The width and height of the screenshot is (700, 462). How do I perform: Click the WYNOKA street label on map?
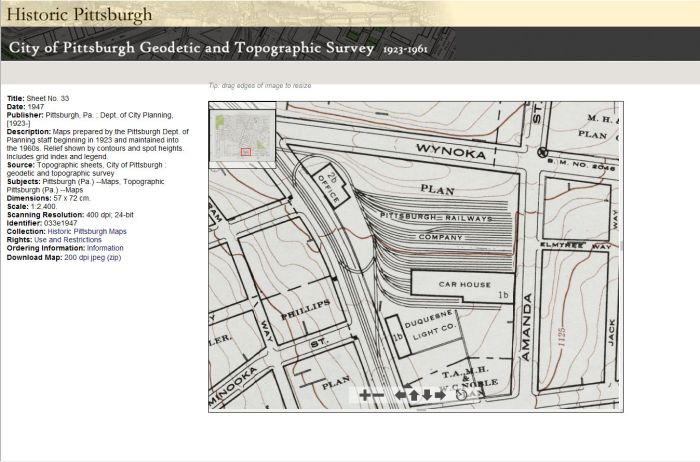451,152
